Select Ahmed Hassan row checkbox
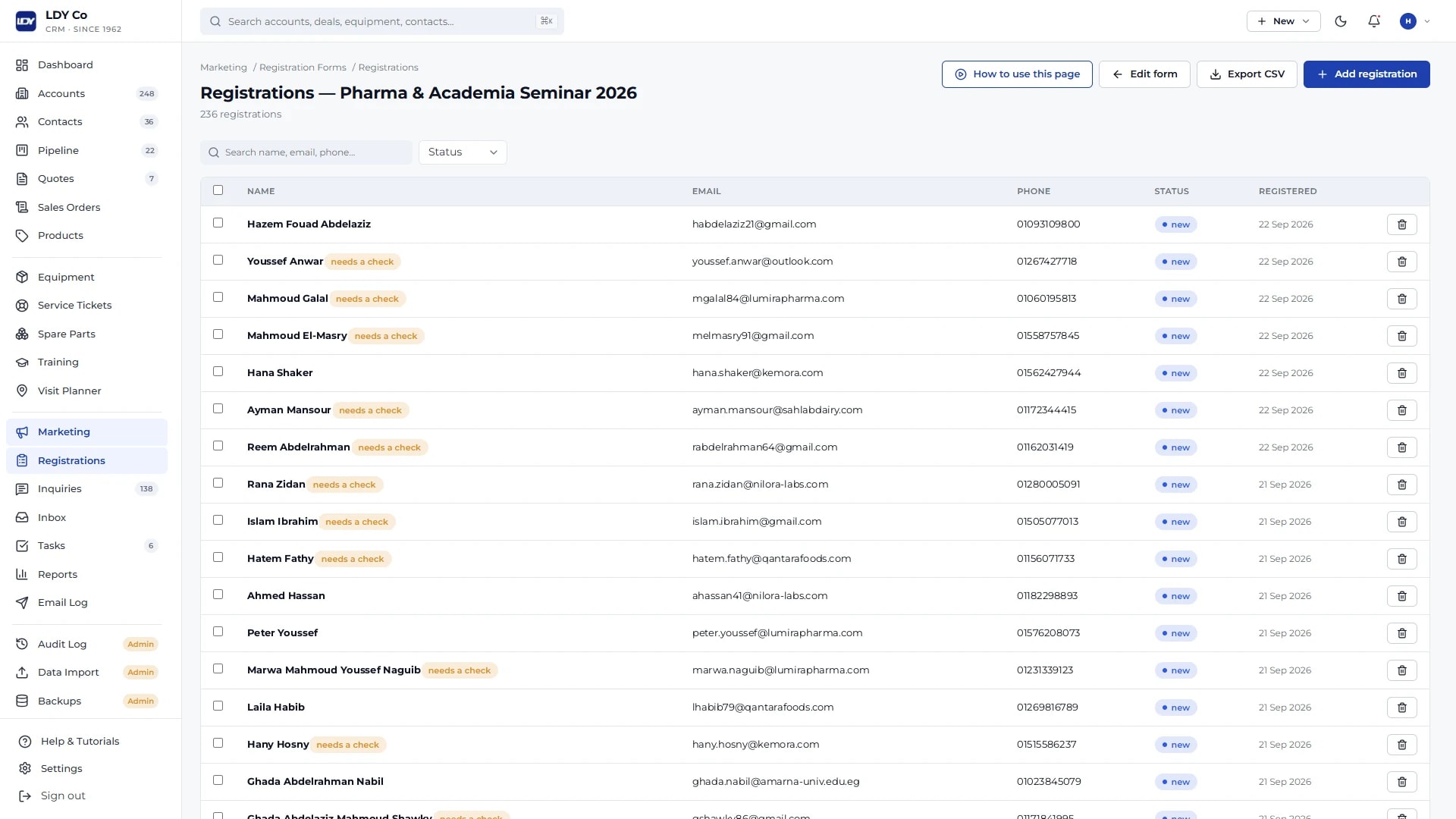This screenshot has height=819, width=1456. point(218,595)
